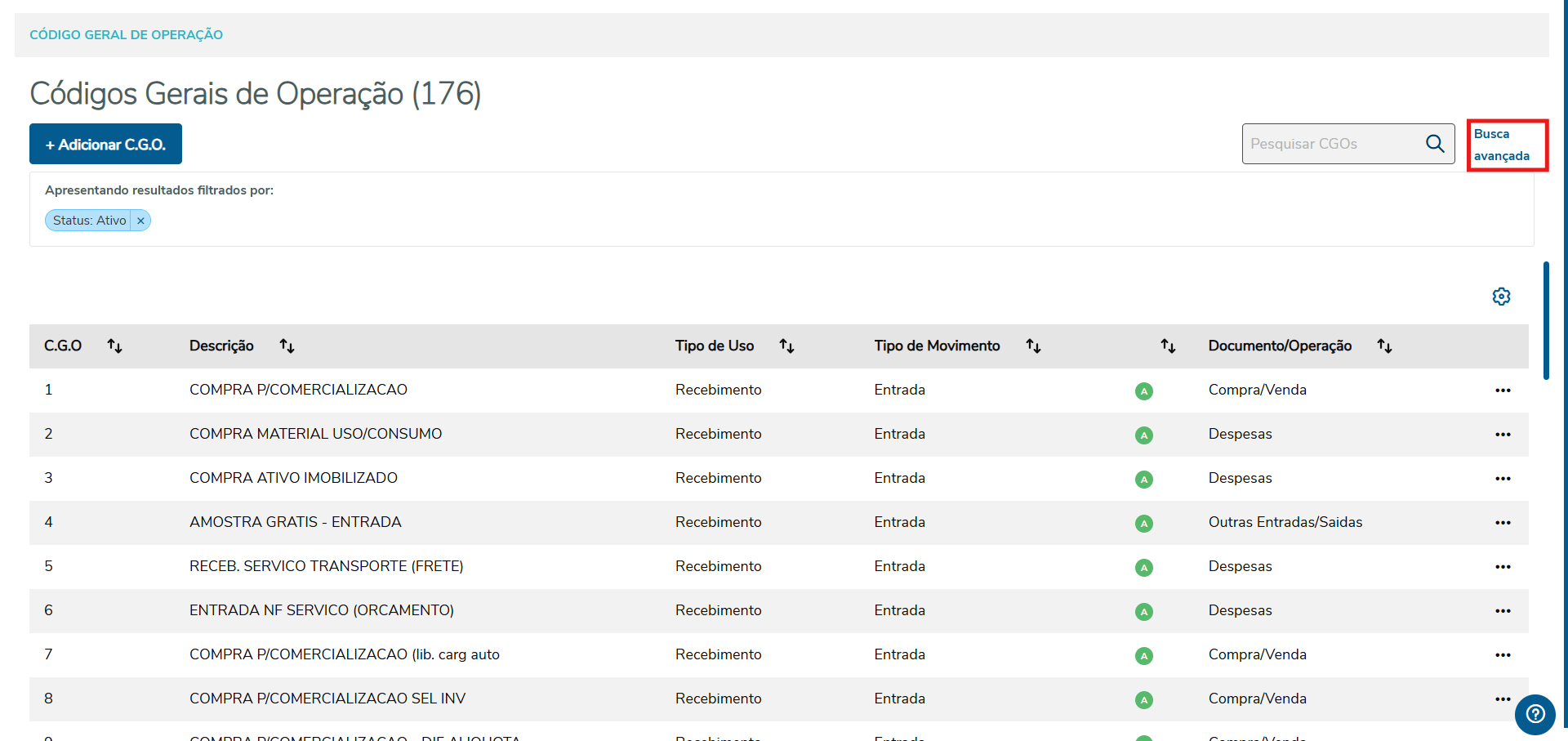The image size is (1568, 741).
Task: Click the active status badge for row 5
Action: (1144, 568)
